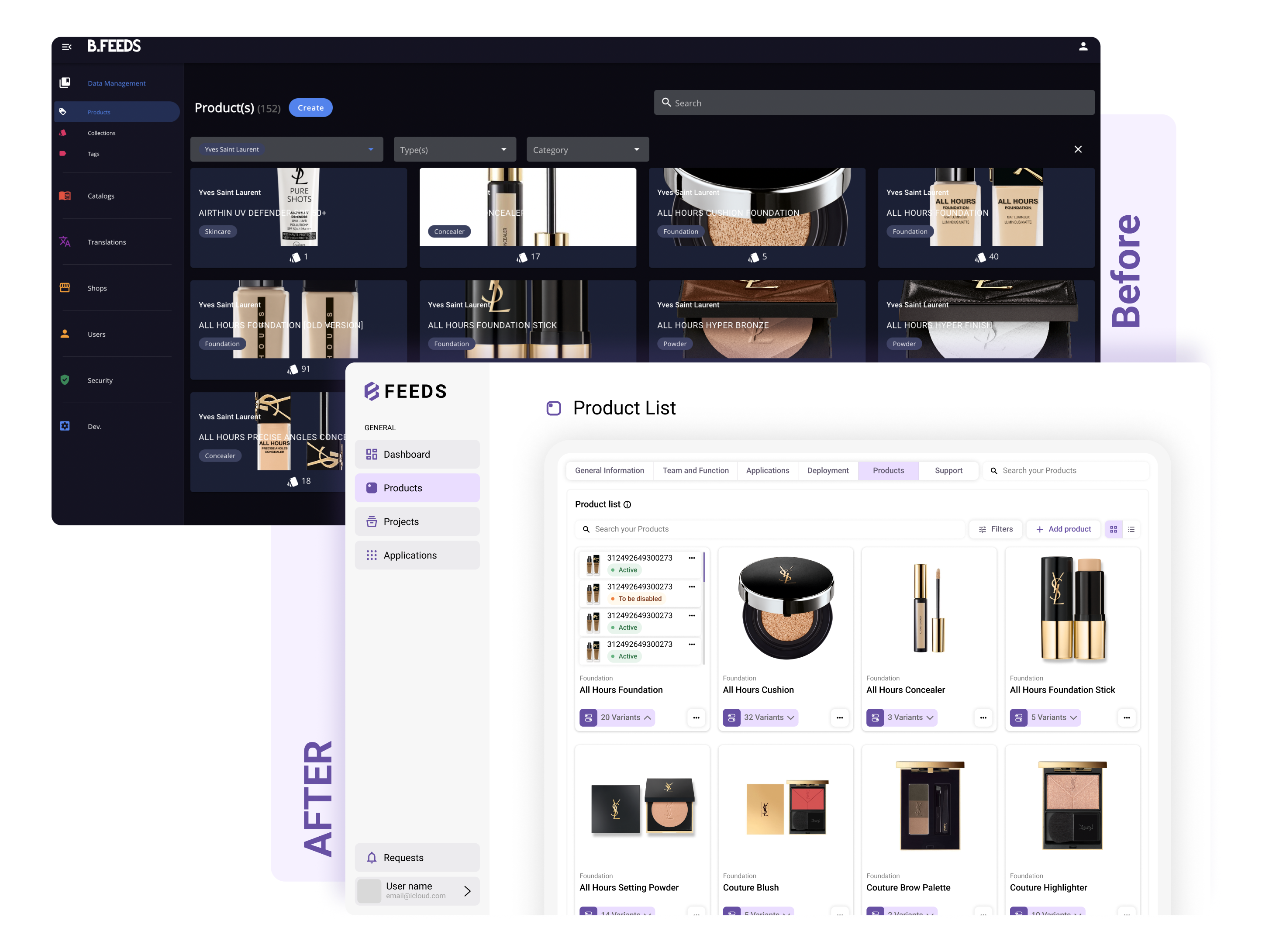
Task: Click the search magnifier in dark Search bar
Action: point(666,103)
